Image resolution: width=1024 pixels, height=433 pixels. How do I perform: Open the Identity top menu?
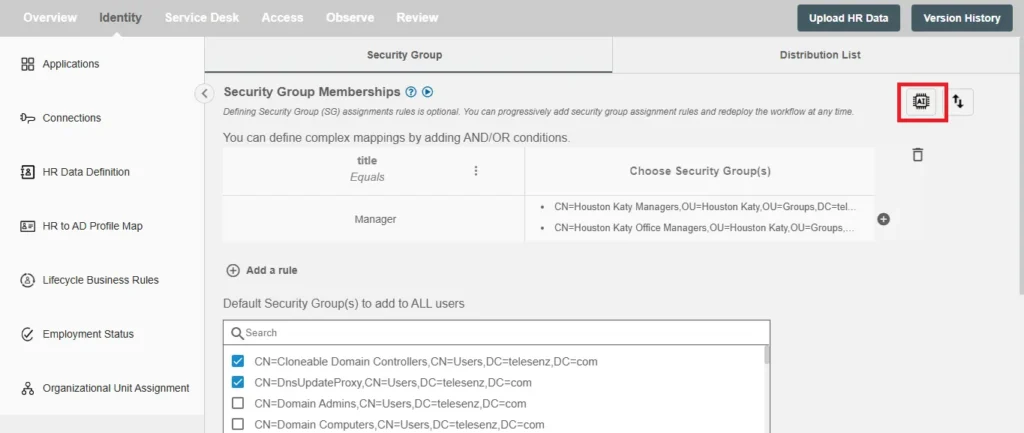point(120,18)
